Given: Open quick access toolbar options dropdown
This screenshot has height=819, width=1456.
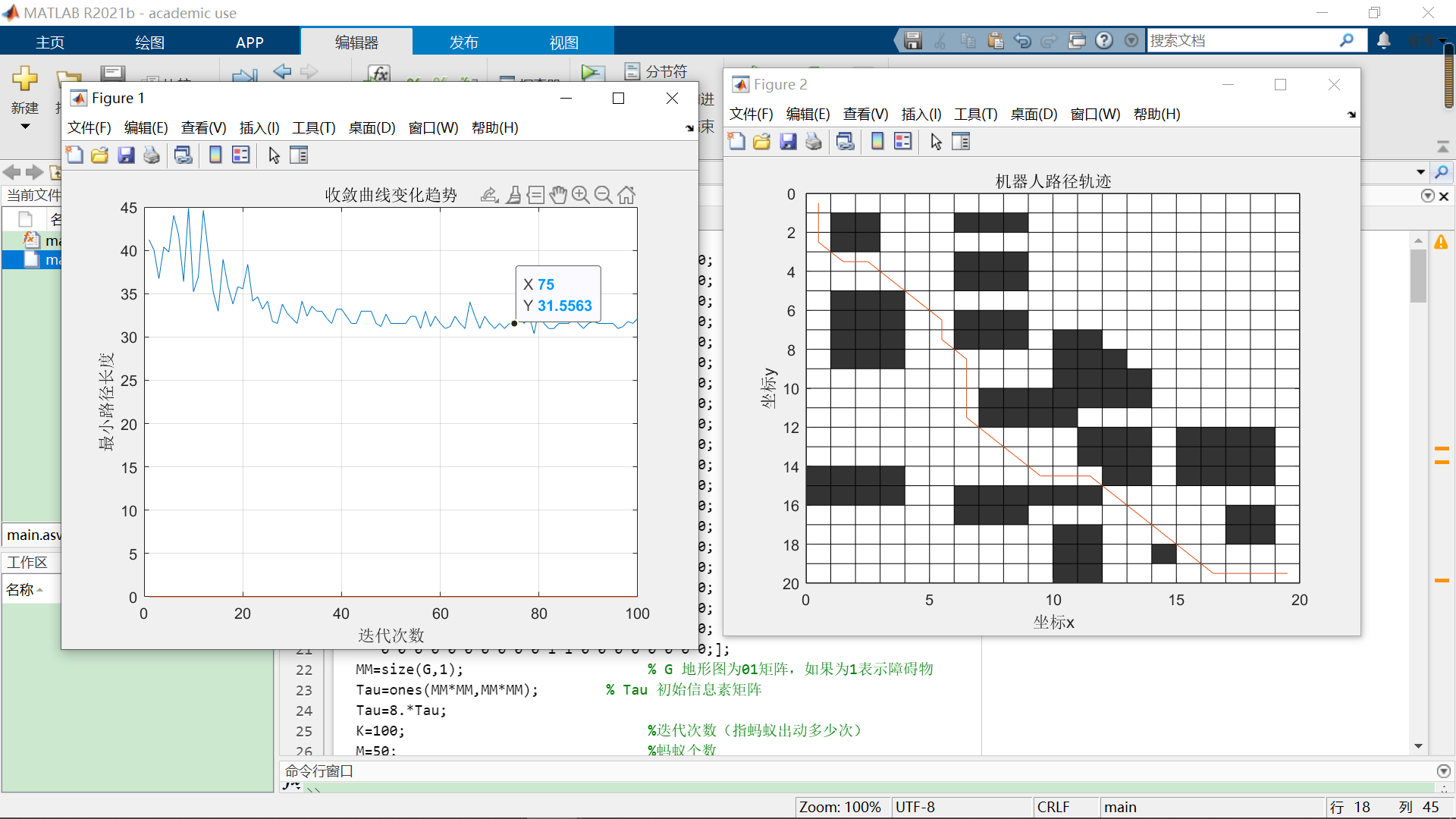Looking at the screenshot, I should coord(1131,41).
